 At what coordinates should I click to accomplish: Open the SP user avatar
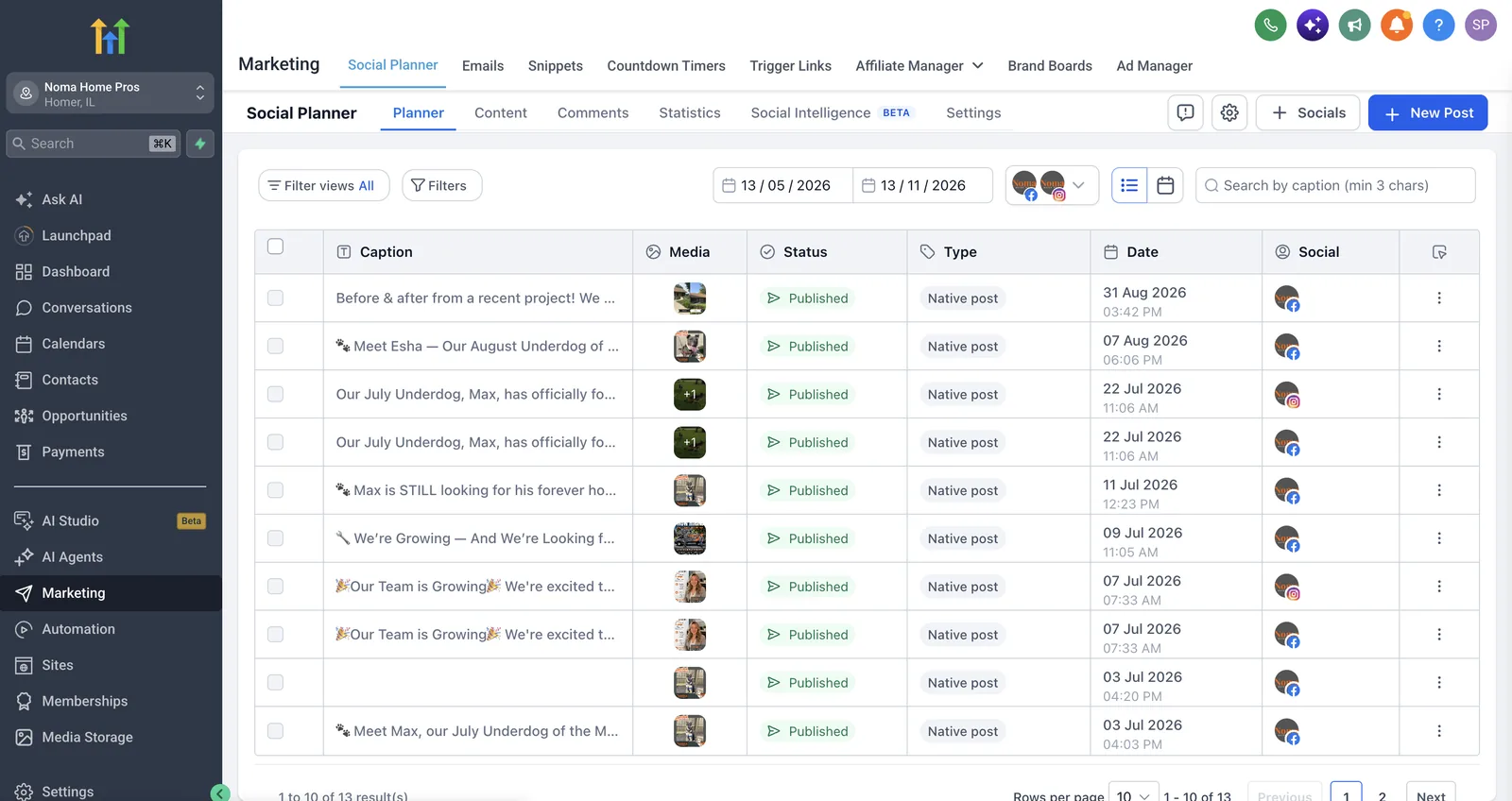coord(1481,26)
